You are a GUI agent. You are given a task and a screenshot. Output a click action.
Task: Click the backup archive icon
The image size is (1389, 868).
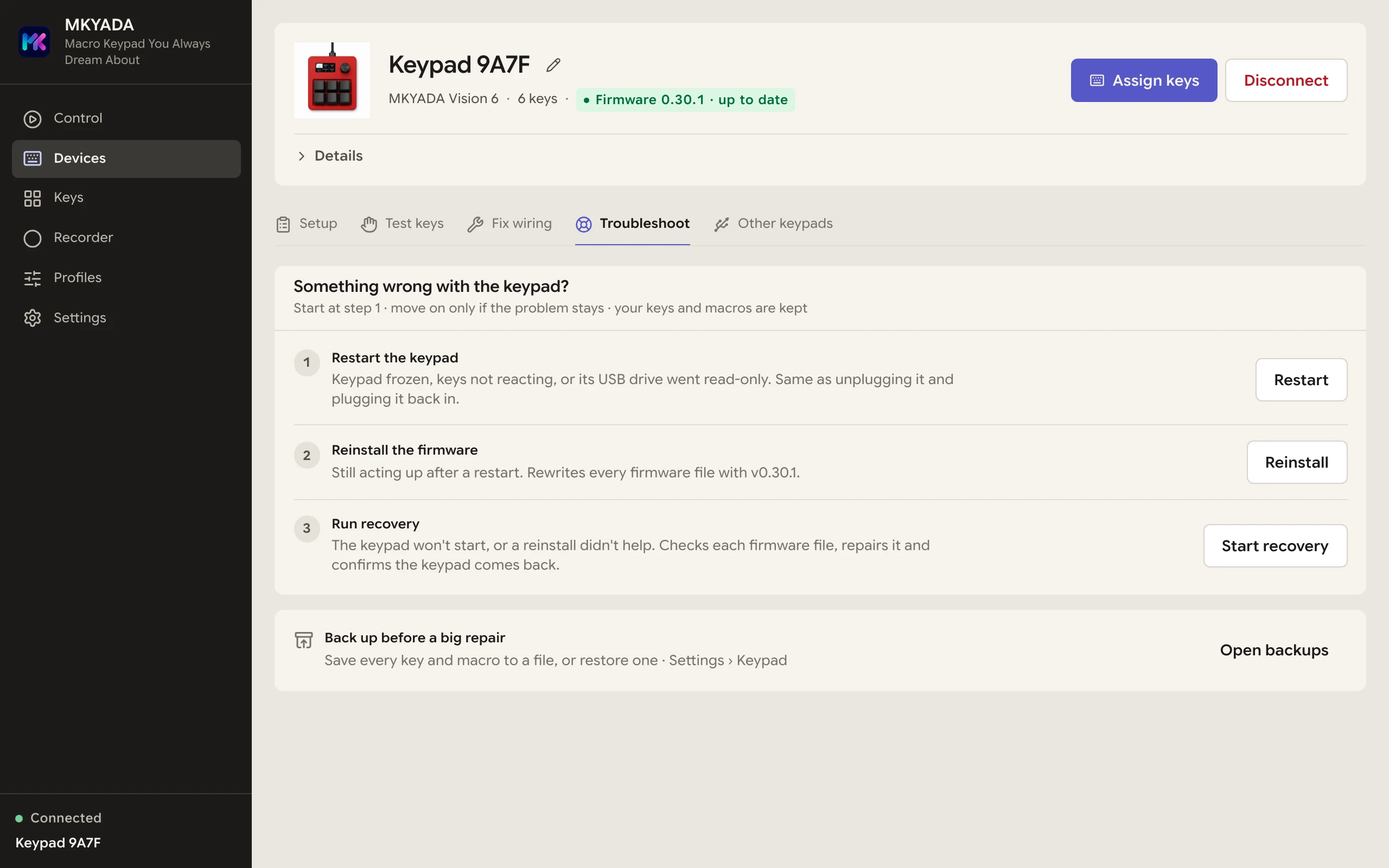(x=304, y=640)
